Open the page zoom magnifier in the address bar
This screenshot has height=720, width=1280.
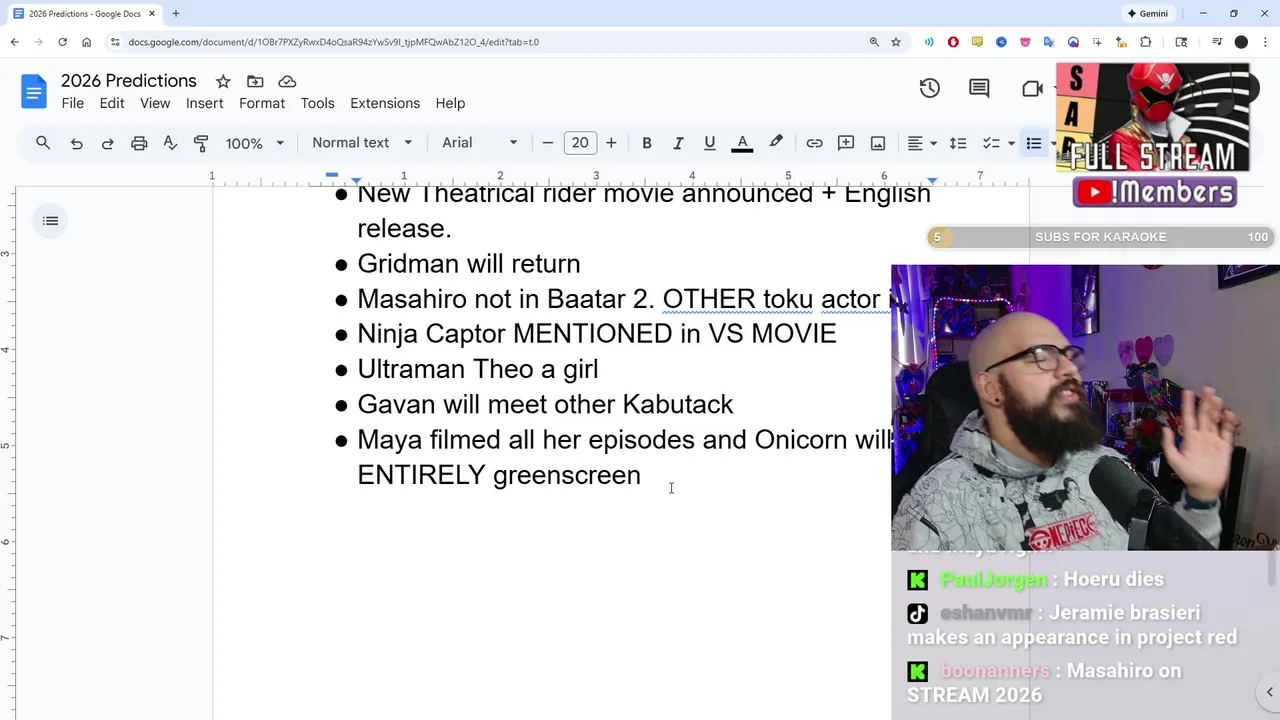[874, 42]
